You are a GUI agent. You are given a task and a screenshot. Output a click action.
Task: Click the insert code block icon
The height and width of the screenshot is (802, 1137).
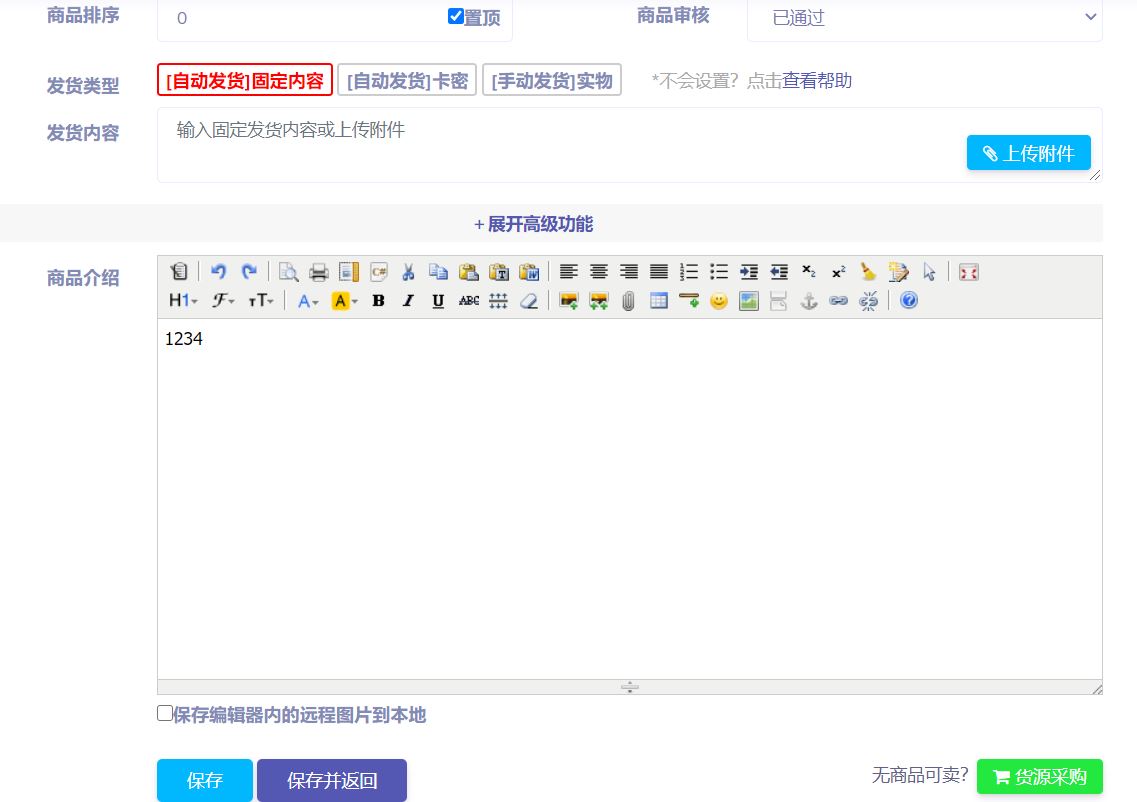(x=379, y=272)
